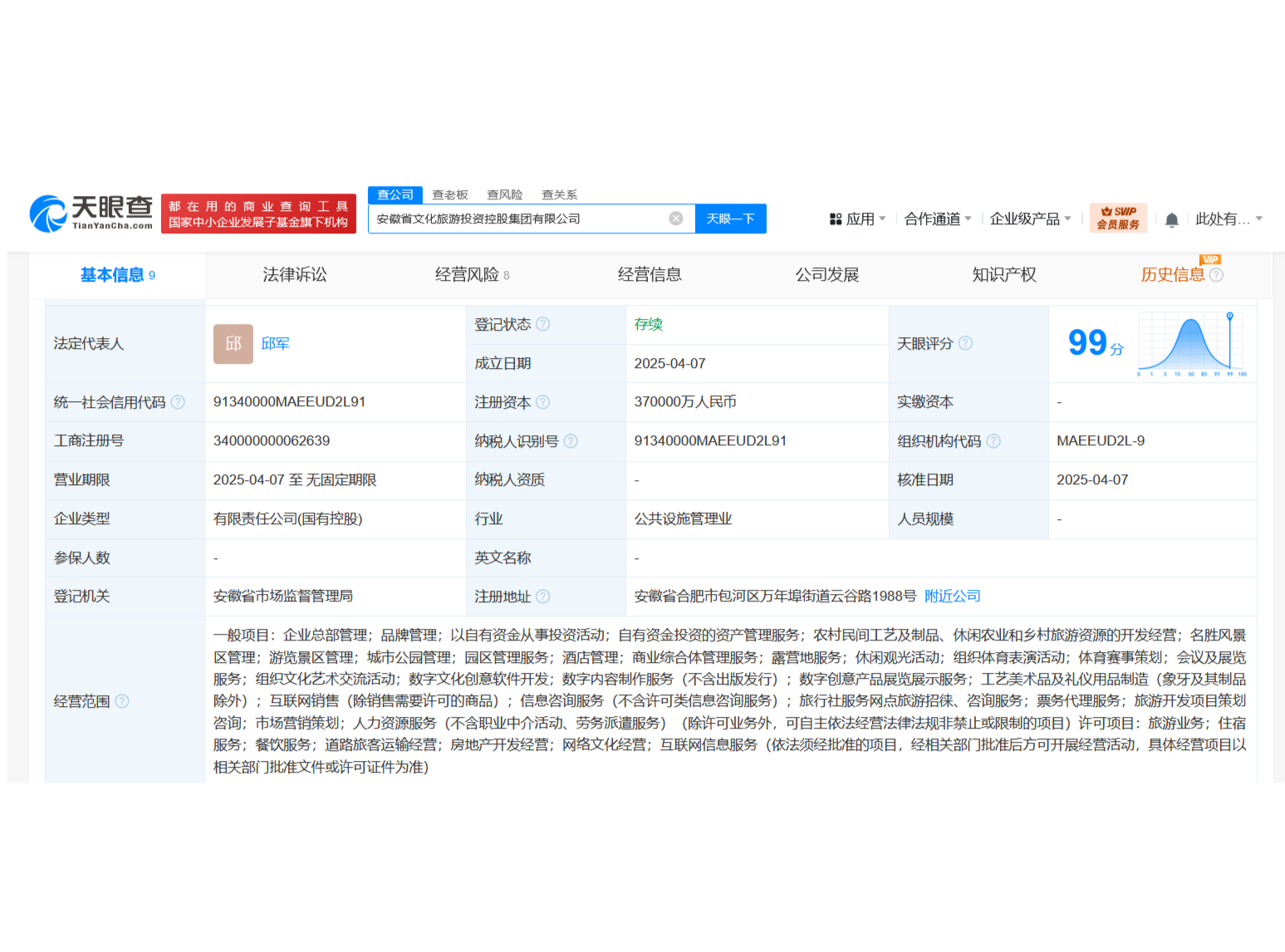
Task: Select organization code MAEEUD2L-9
Action: [x=1101, y=441]
